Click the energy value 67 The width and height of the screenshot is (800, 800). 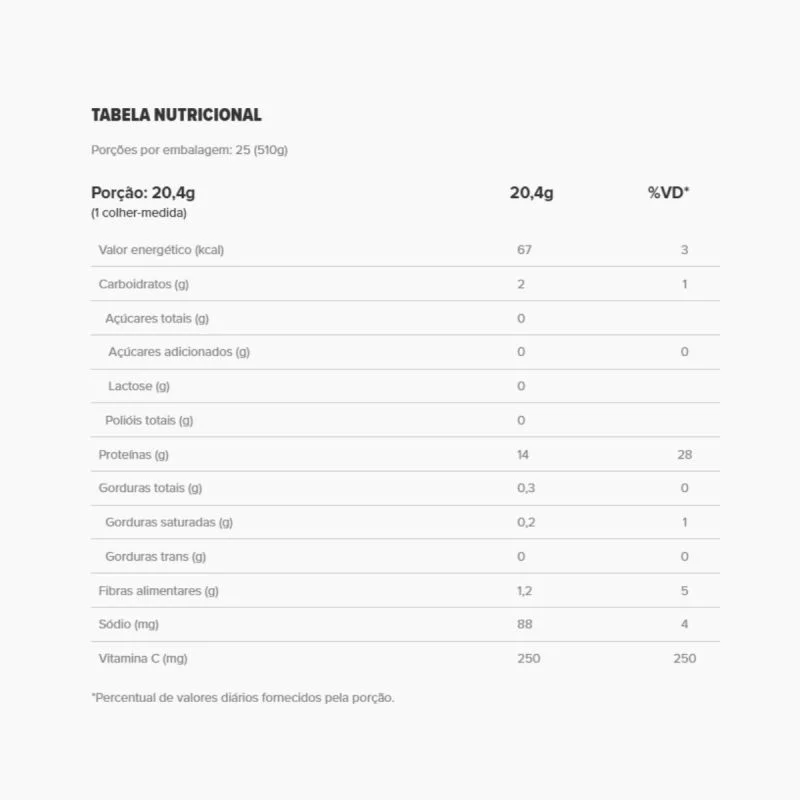[x=524, y=250]
